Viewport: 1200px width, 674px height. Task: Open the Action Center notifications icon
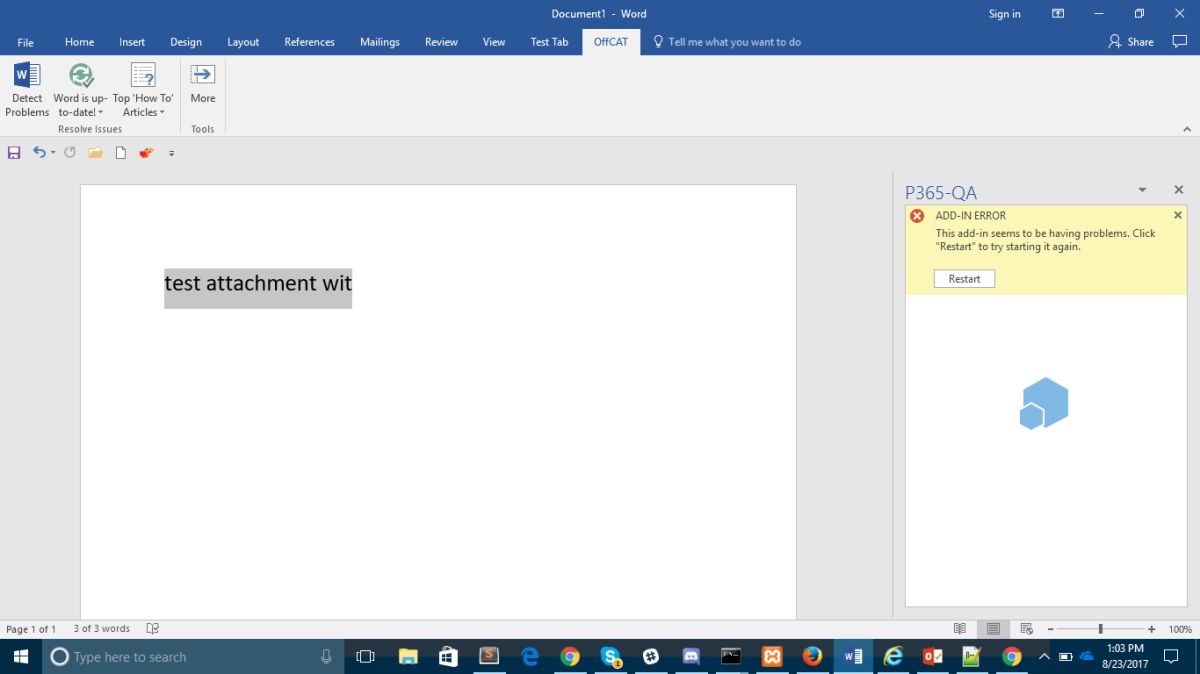pos(1171,657)
